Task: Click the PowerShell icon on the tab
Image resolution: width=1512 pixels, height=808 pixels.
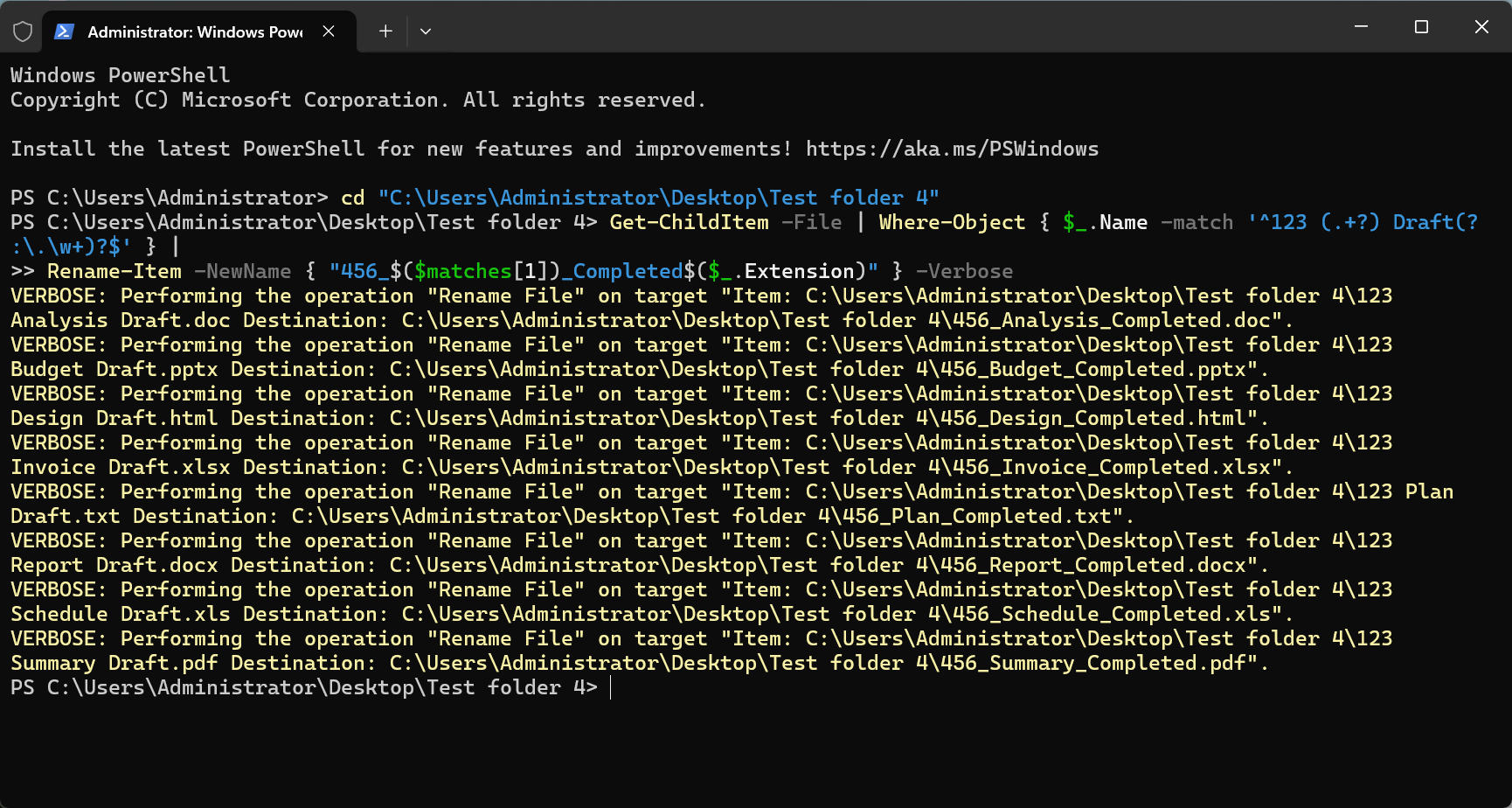Action: (64, 31)
